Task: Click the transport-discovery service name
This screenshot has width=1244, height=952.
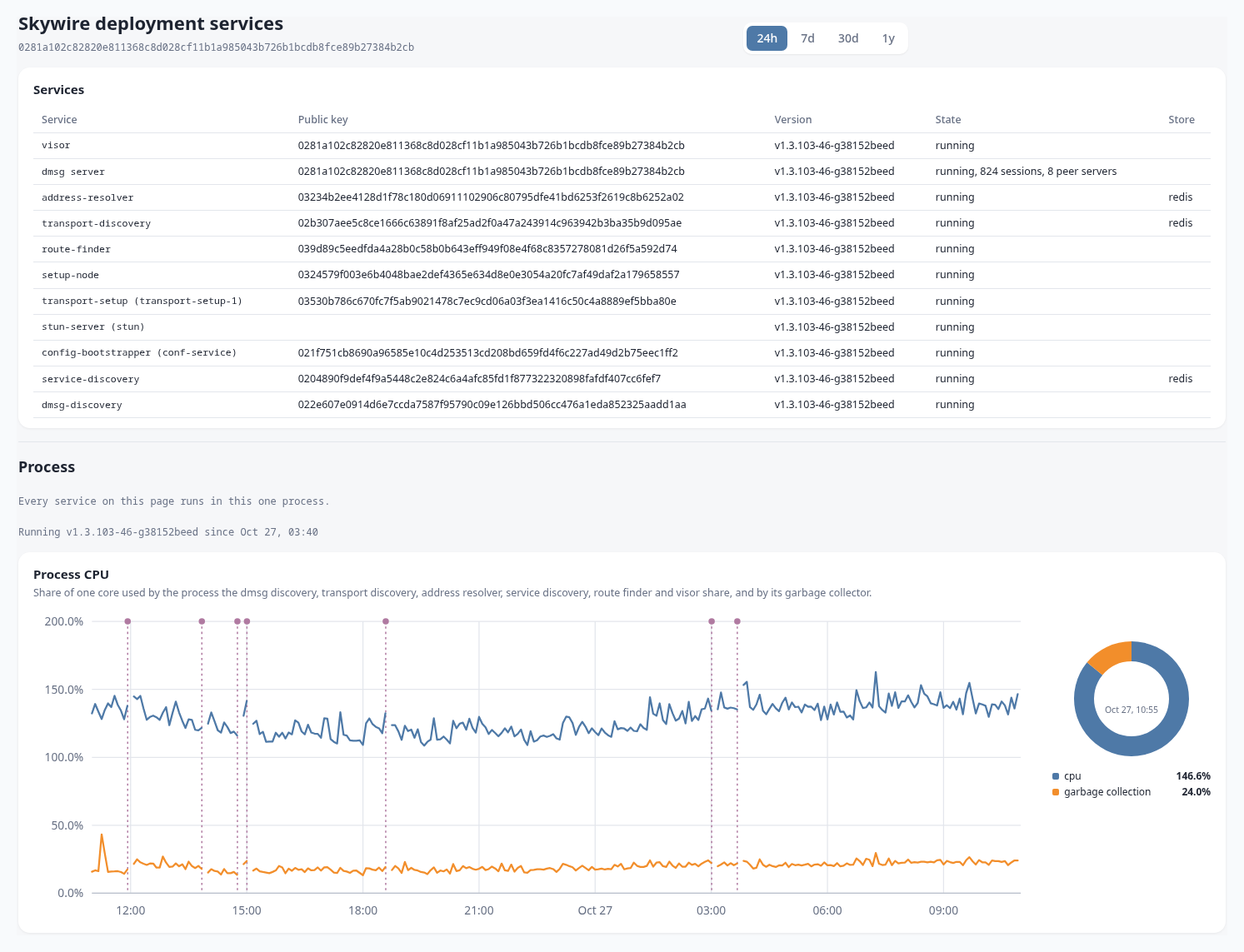Action: pyautogui.click(x=97, y=223)
